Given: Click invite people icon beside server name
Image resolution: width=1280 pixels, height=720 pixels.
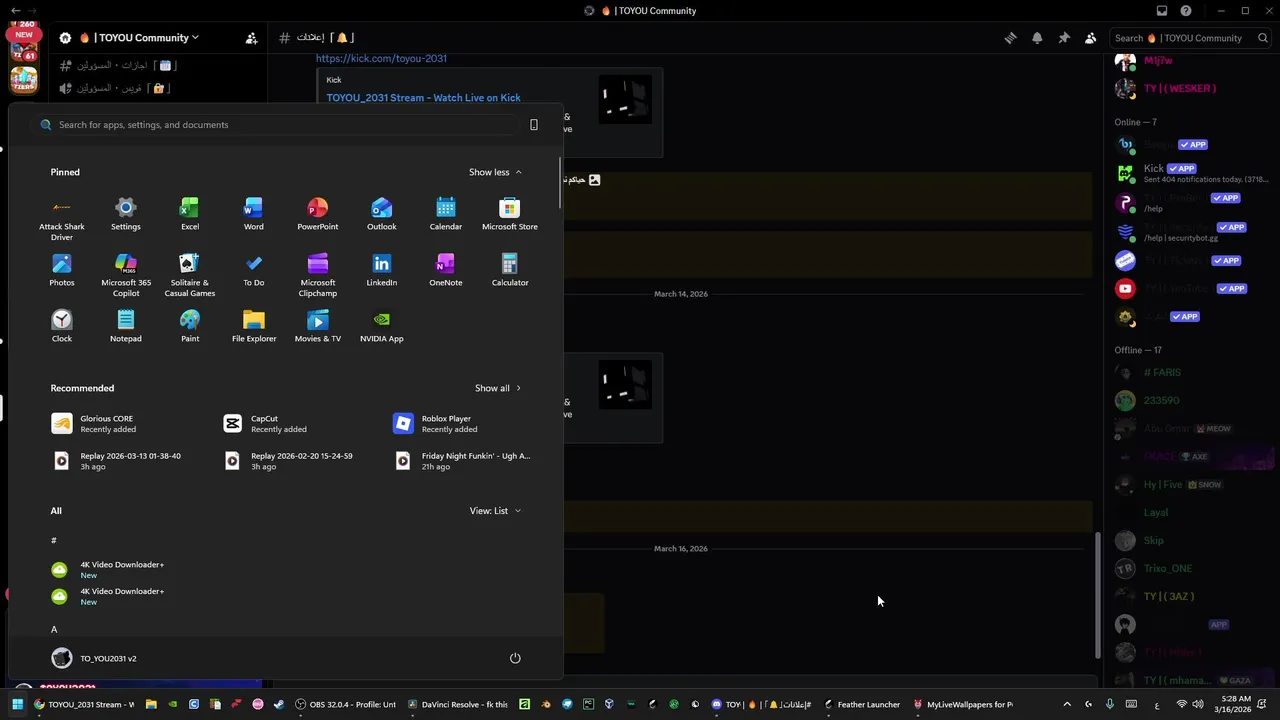Looking at the screenshot, I should point(251,38).
